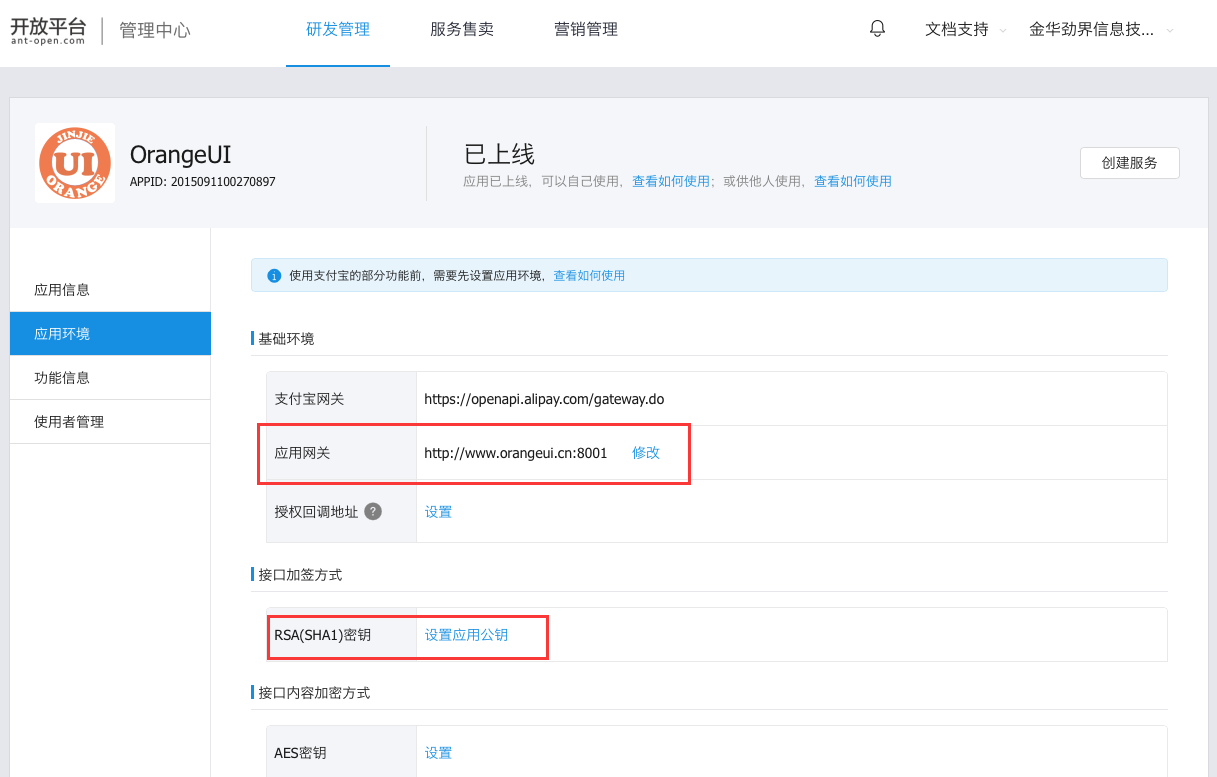Open the 服务售卖 tab
This screenshot has height=777, width=1217.
coord(461,30)
